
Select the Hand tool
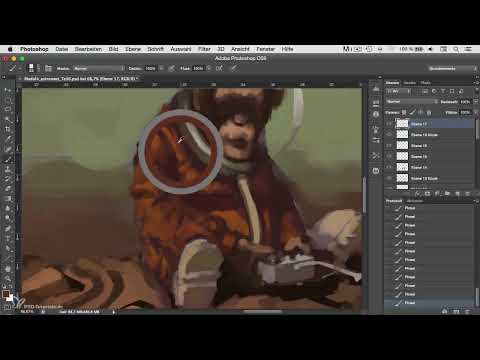point(8,269)
